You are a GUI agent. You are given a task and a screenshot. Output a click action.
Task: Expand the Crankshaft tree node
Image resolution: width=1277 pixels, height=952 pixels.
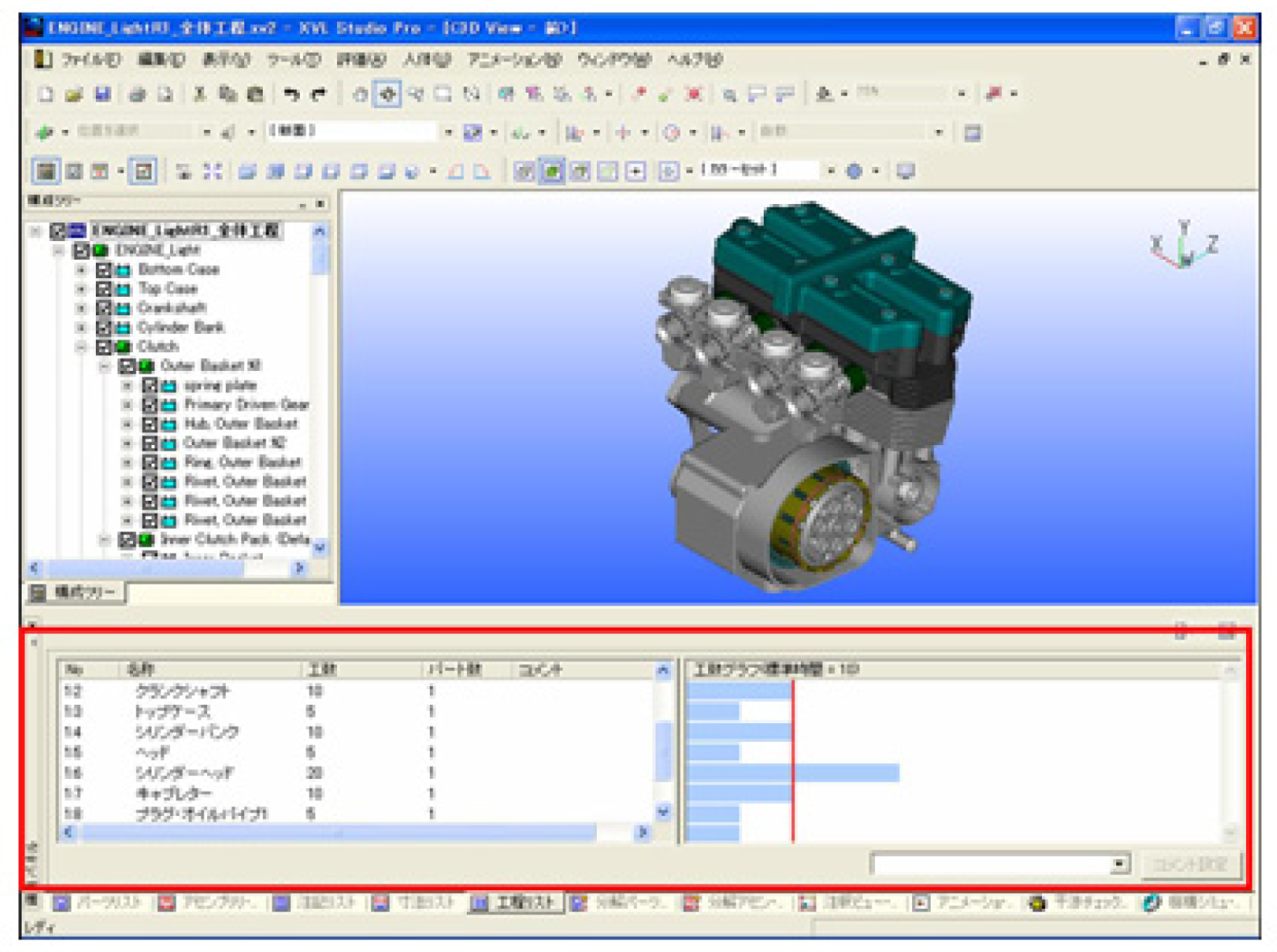81,308
